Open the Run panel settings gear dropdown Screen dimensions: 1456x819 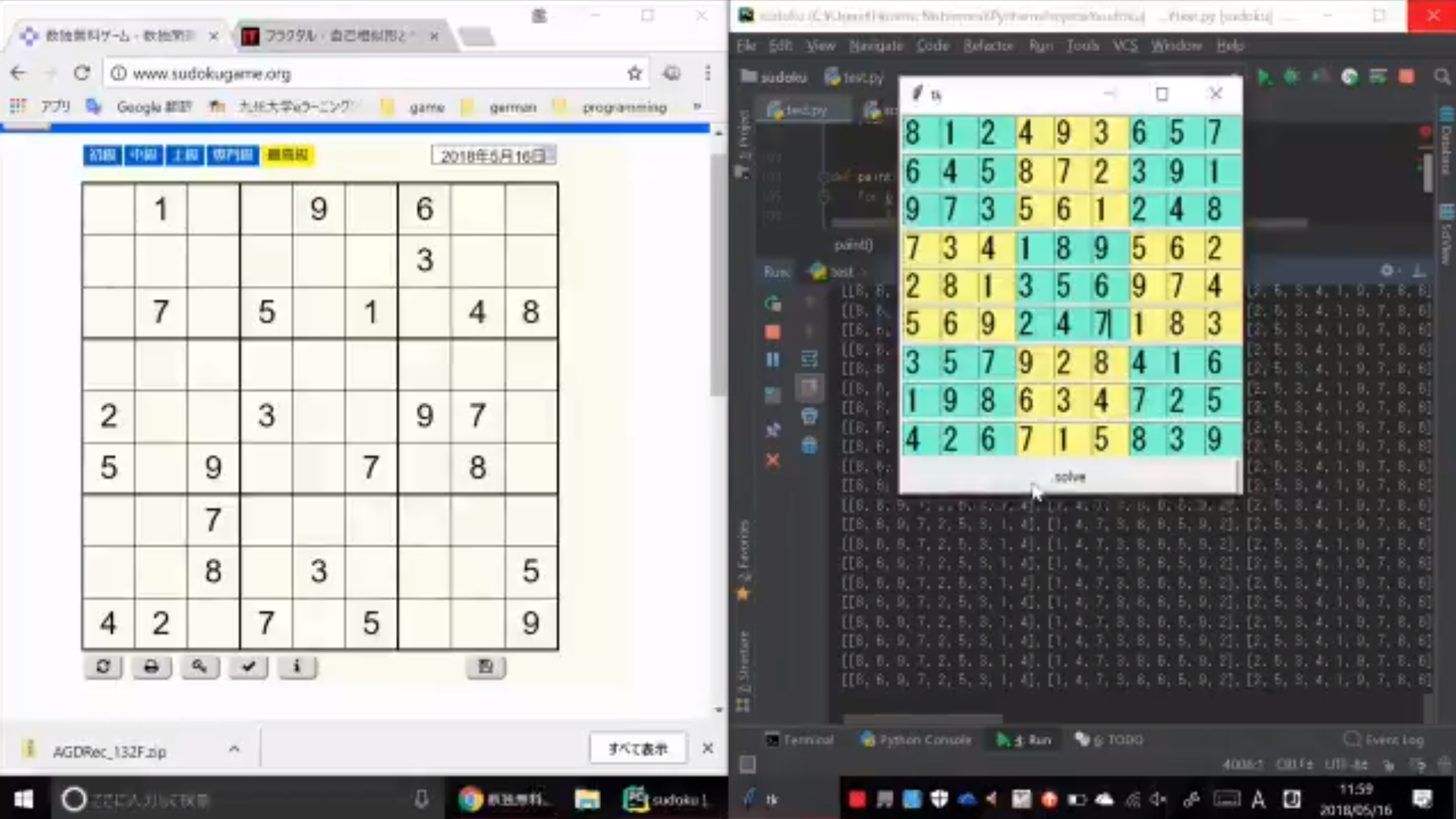click(x=1387, y=271)
